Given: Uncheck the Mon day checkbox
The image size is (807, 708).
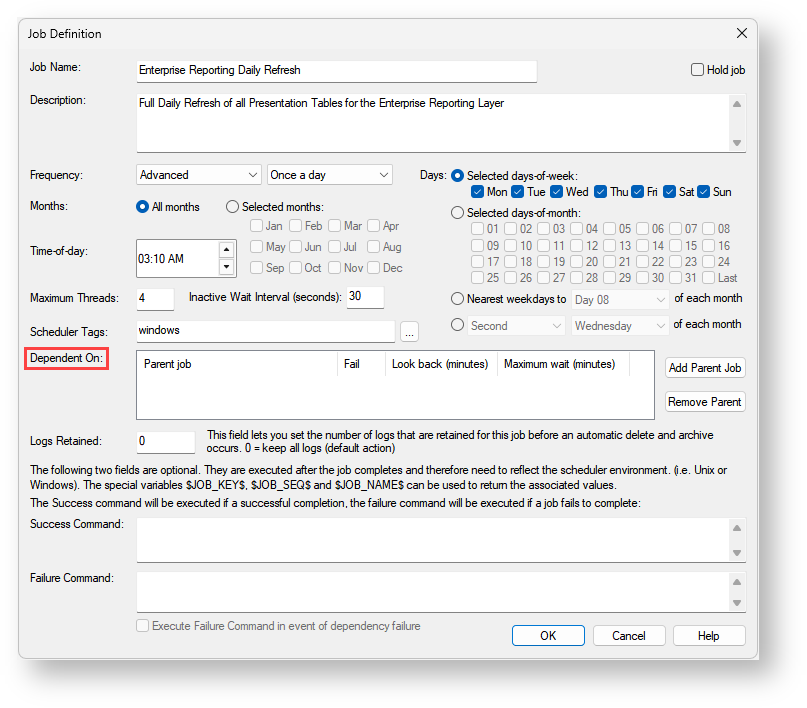Looking at the screenshot, I should [x=477, y=192].
